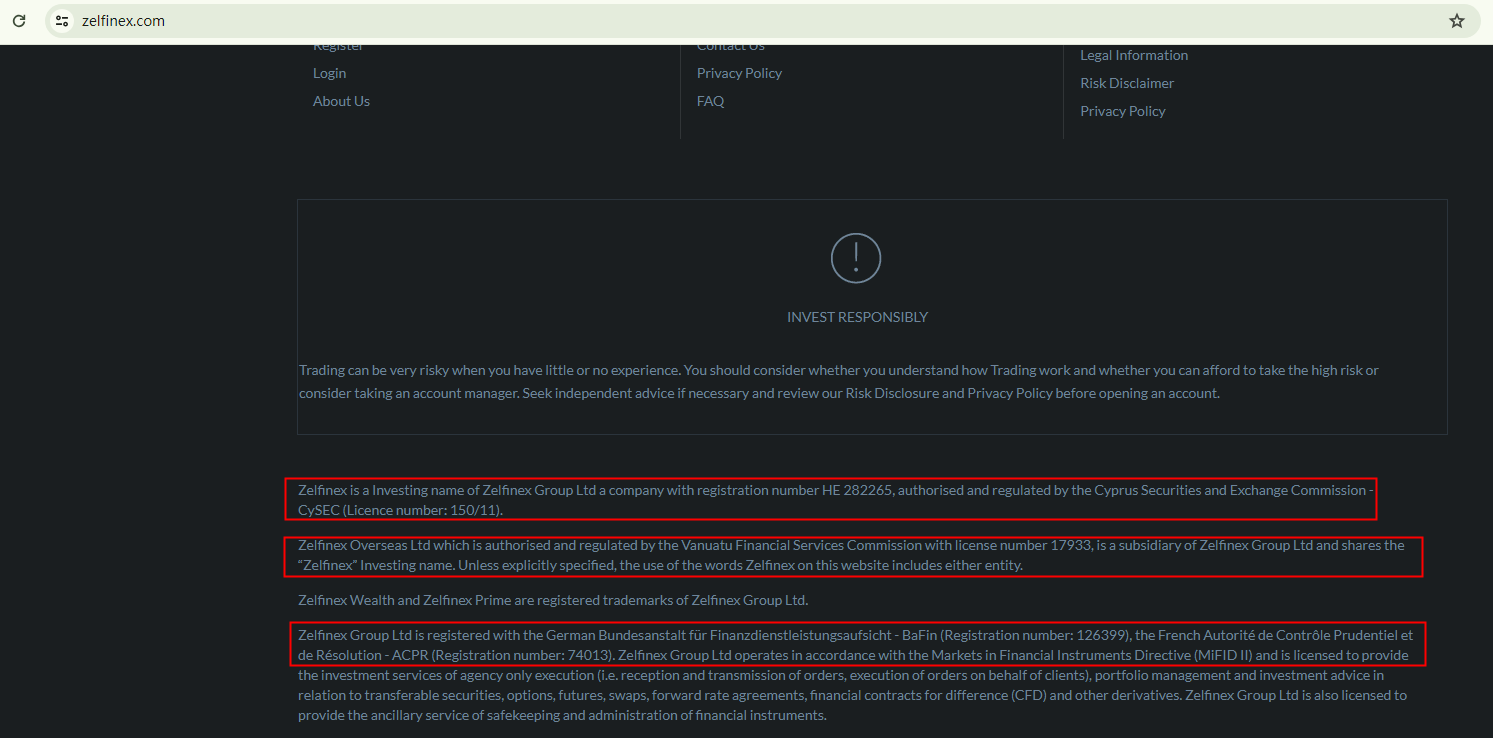Click "Risk Disclosure" in the warning paragraph

pyautogui.click(x=891, y=393)
